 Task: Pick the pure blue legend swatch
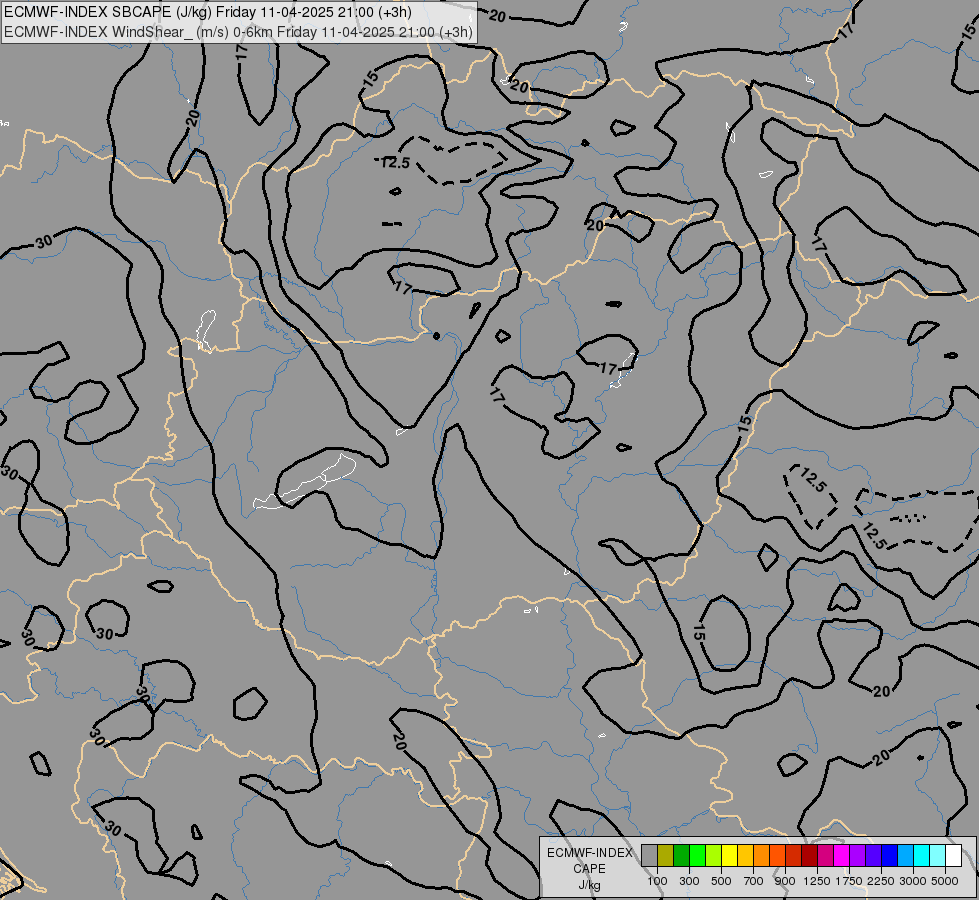[889, 855]
